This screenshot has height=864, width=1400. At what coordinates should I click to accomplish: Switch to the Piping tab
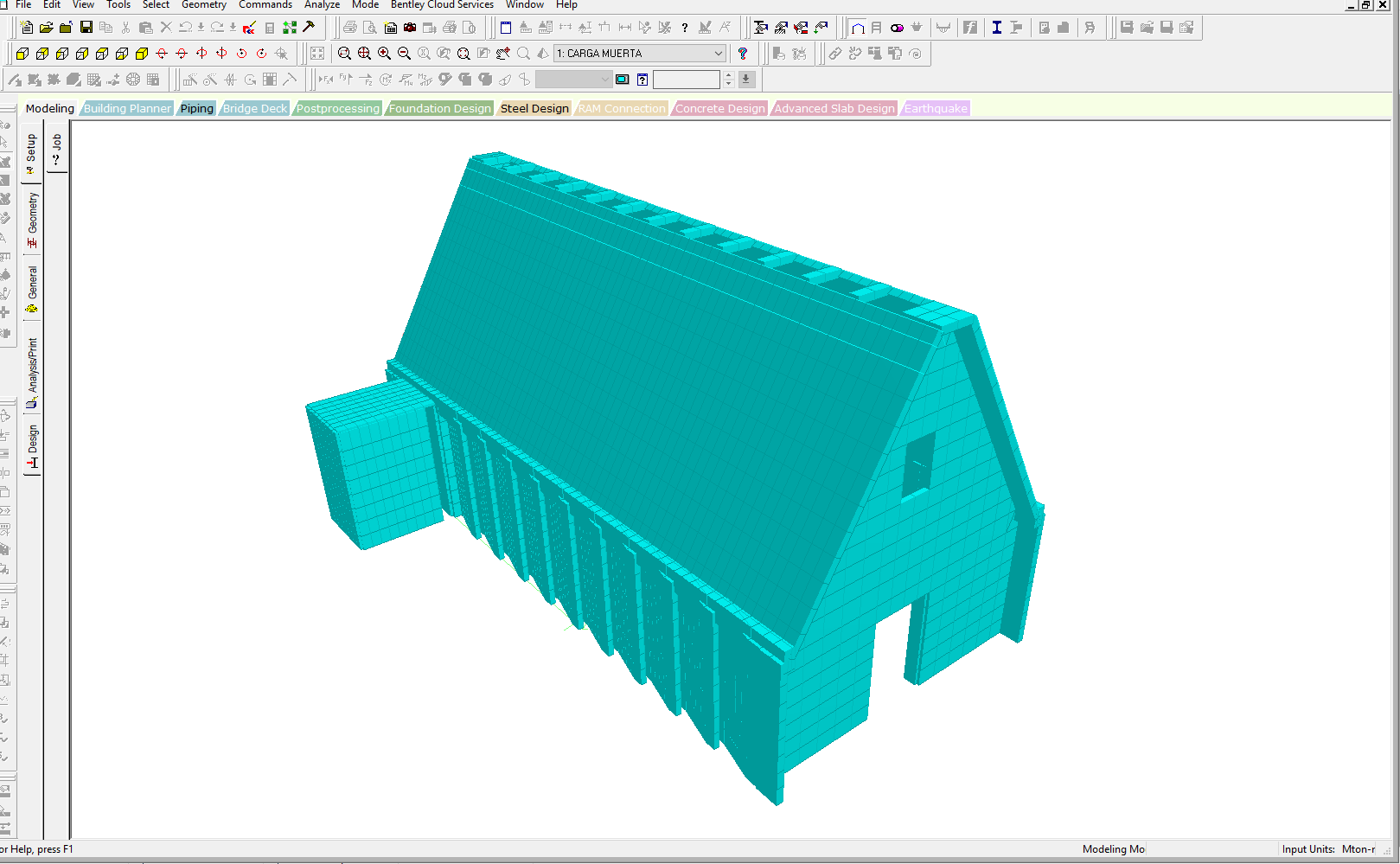pyautogui.click(x=196, y=108)
